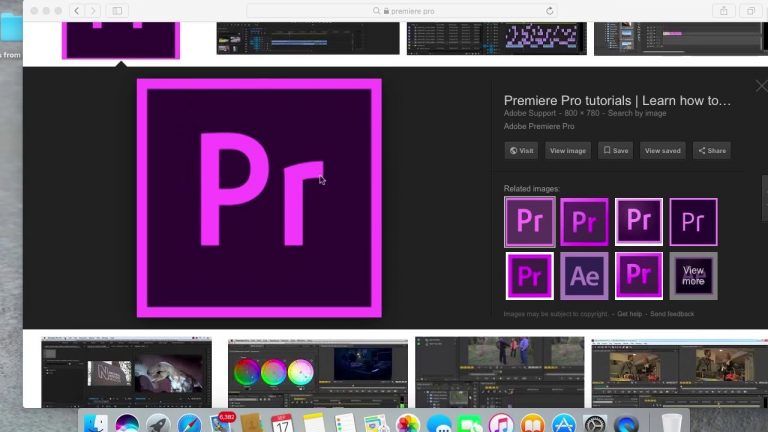The image size is (768, 432).
Task: Select the After Effects Ae related image
Action: pyautogui.click(x=584, y=276)
